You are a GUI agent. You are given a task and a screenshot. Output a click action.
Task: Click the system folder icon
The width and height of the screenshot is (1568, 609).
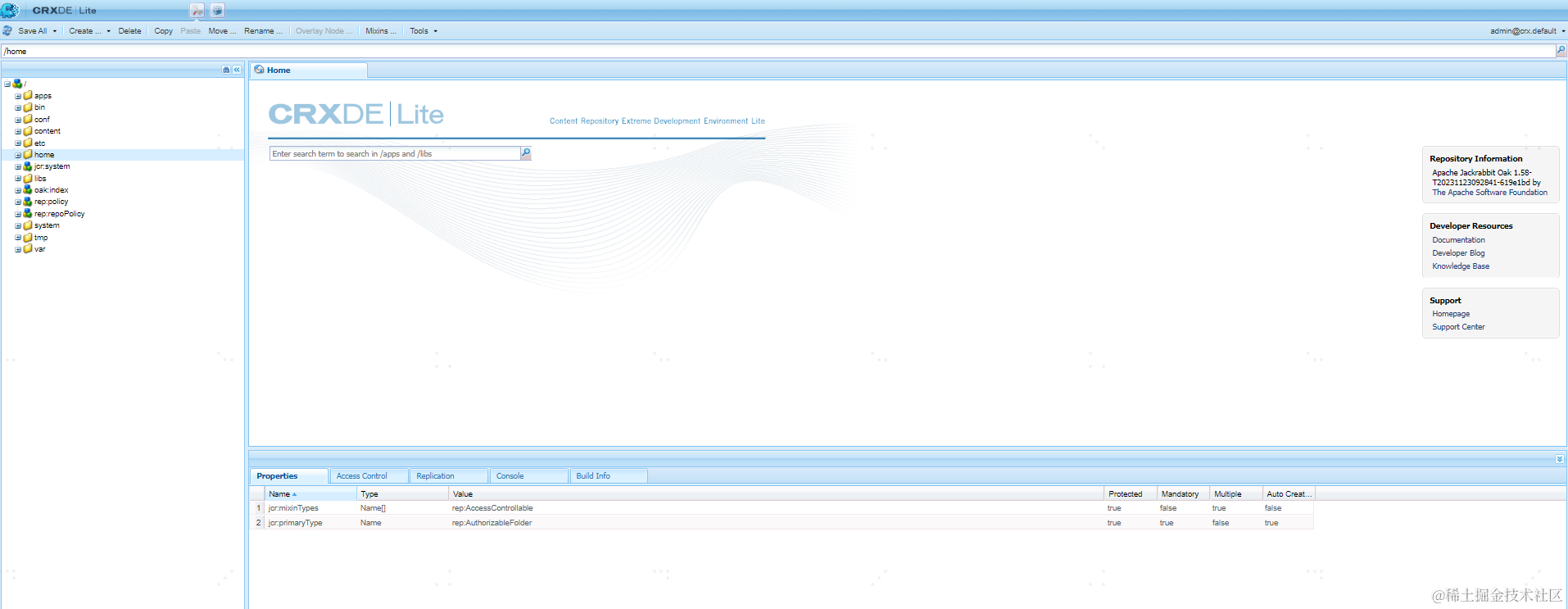28,225
